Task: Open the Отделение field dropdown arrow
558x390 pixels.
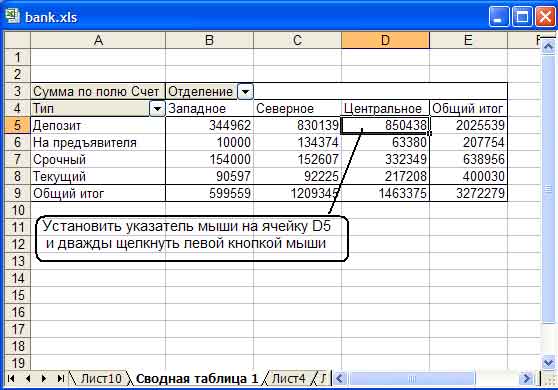Action: 245,92
